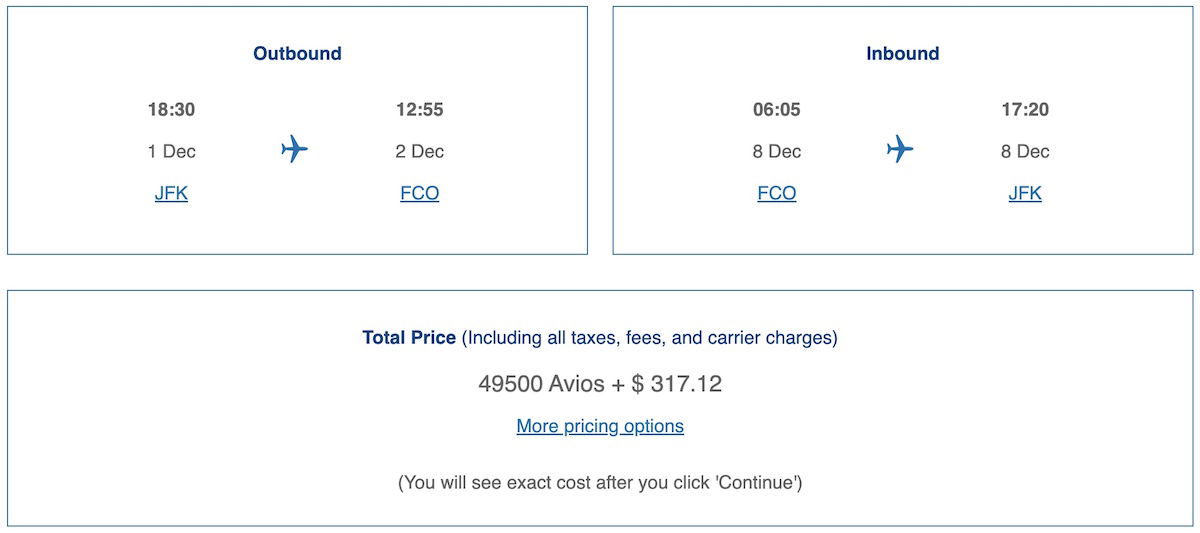Open More pricing options
This screenshot has width=1200, height=533.
click(600, 426)
